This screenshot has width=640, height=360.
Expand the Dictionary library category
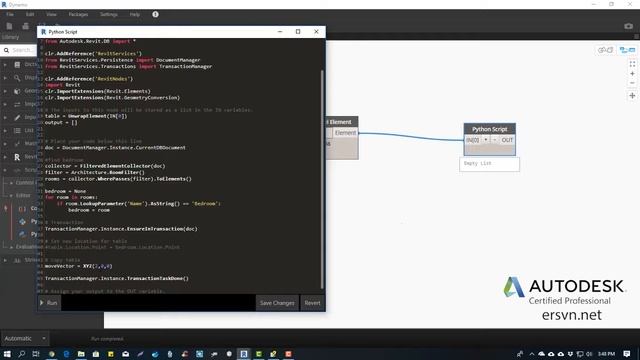coord(5,64)
